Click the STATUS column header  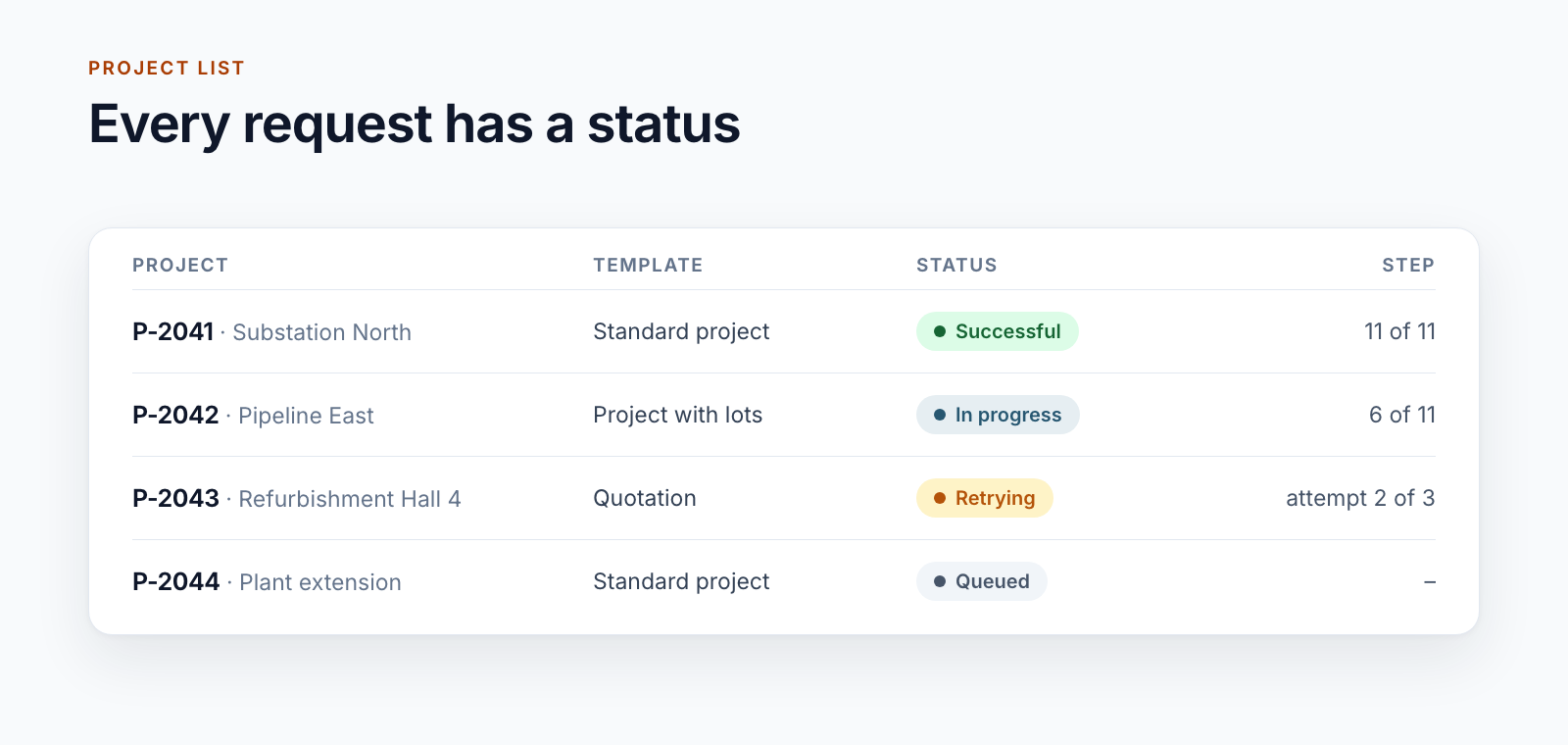[956, 265]
